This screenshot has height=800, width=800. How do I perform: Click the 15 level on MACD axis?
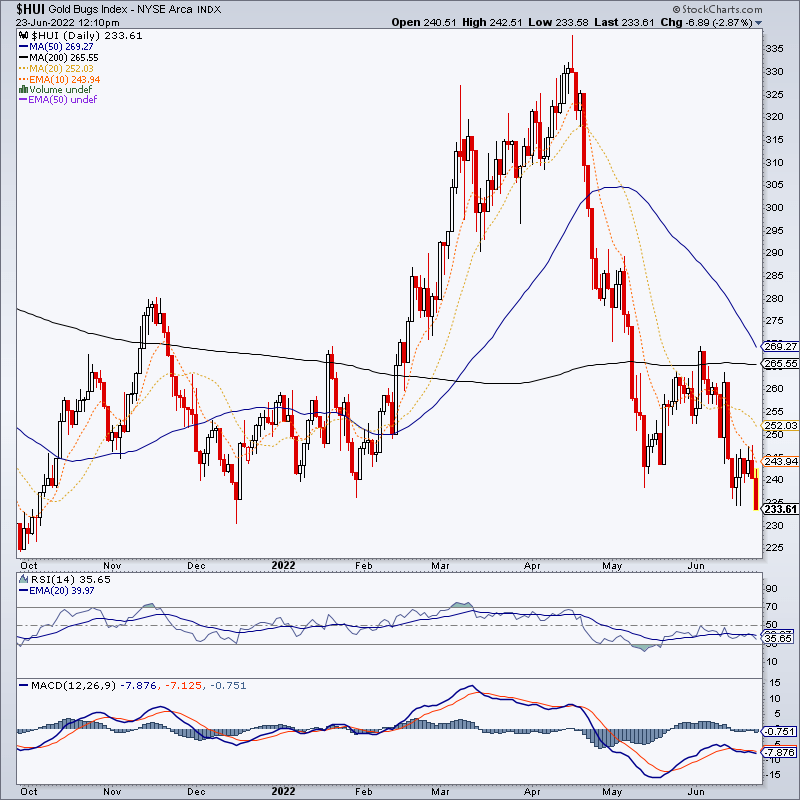(774, 683)
